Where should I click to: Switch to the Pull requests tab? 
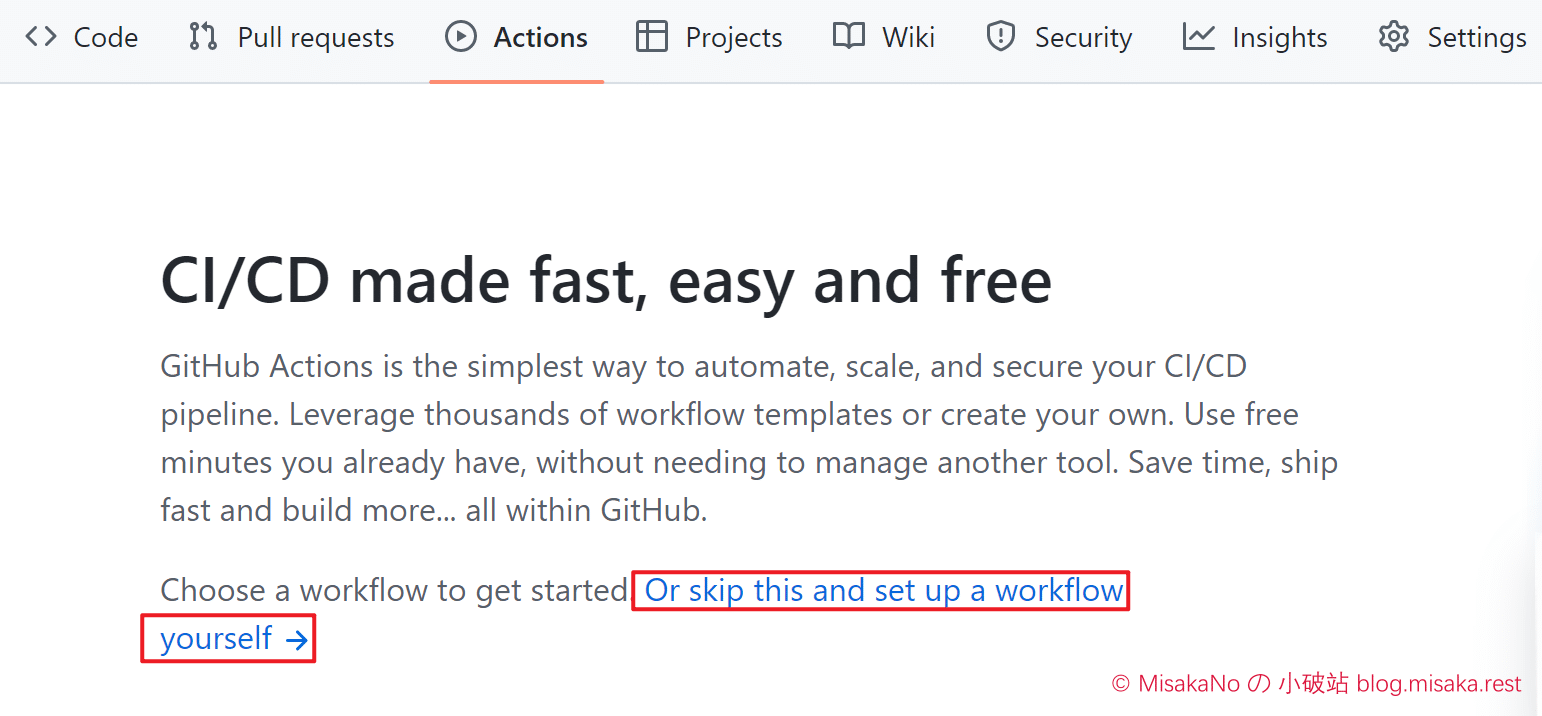(316, 38)
